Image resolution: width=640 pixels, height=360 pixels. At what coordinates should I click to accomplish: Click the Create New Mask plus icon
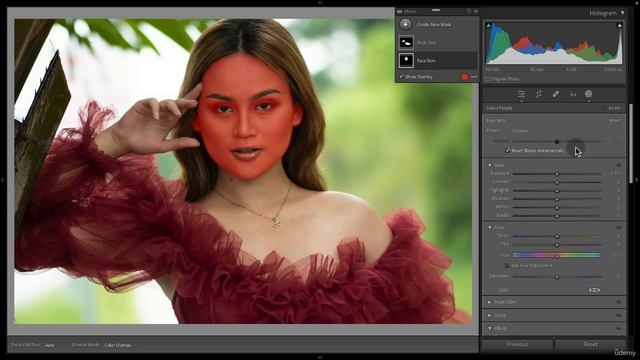[405, 24]
